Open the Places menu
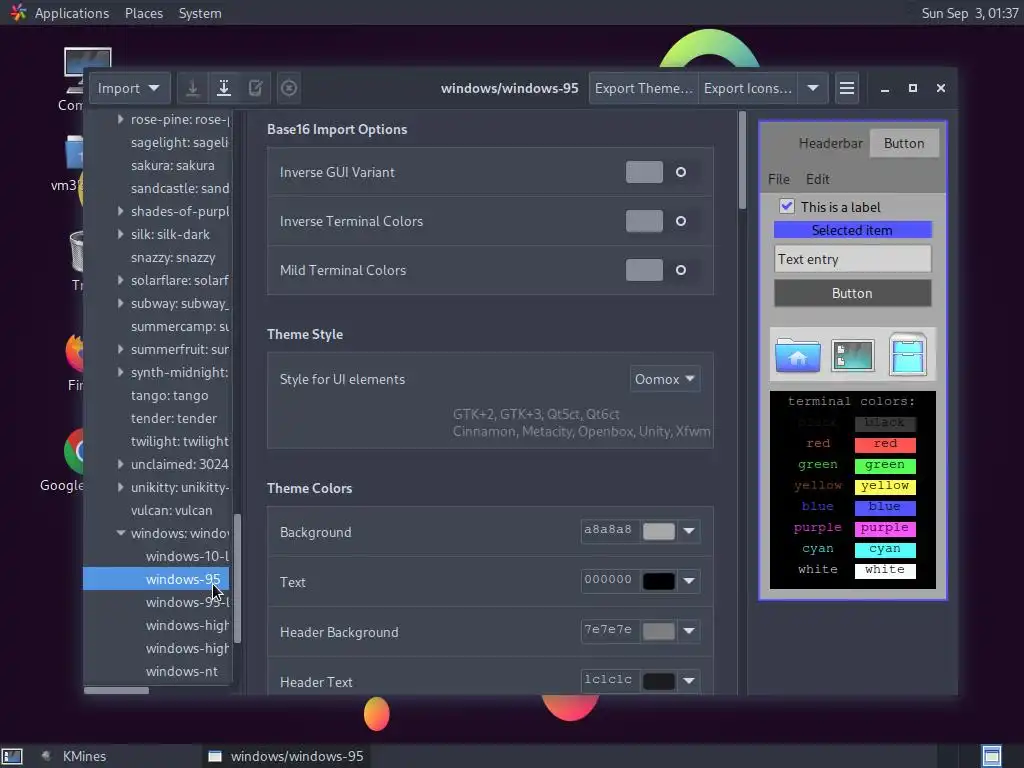The height and width of the screenshot is (768, 1024). 144,13
